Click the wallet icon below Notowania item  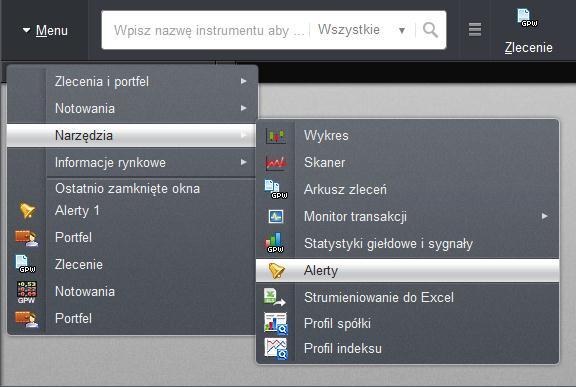coord(26,319)
